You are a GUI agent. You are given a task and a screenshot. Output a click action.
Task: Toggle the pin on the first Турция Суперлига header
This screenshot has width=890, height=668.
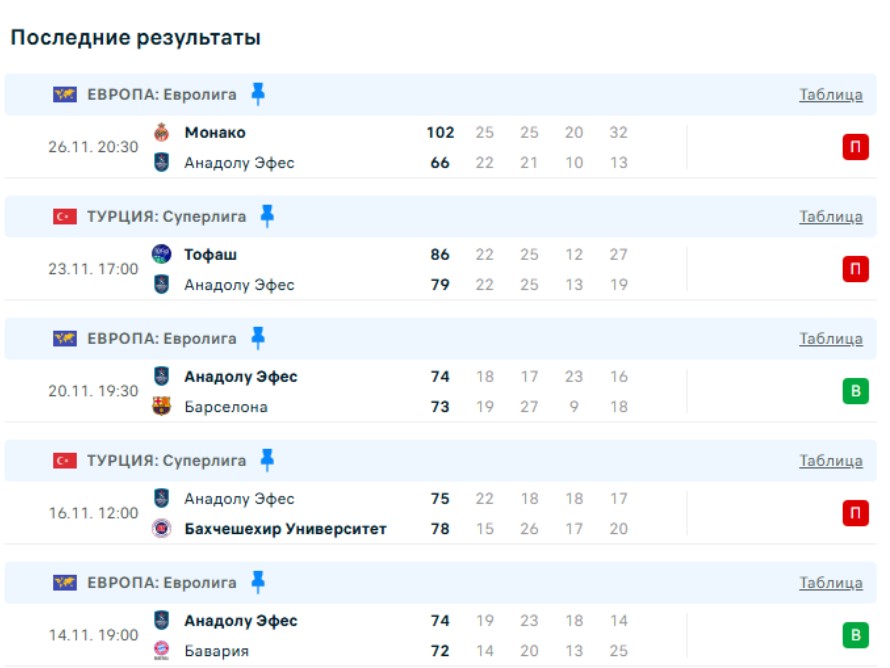267,216
